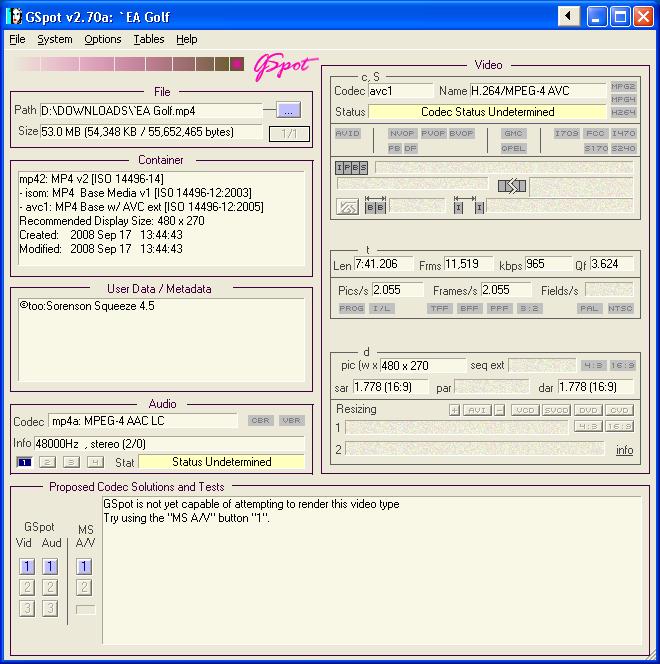Click the PROG scan indicator
The width and height of the screenshot is (660, 664).
[x=351, y=308]
